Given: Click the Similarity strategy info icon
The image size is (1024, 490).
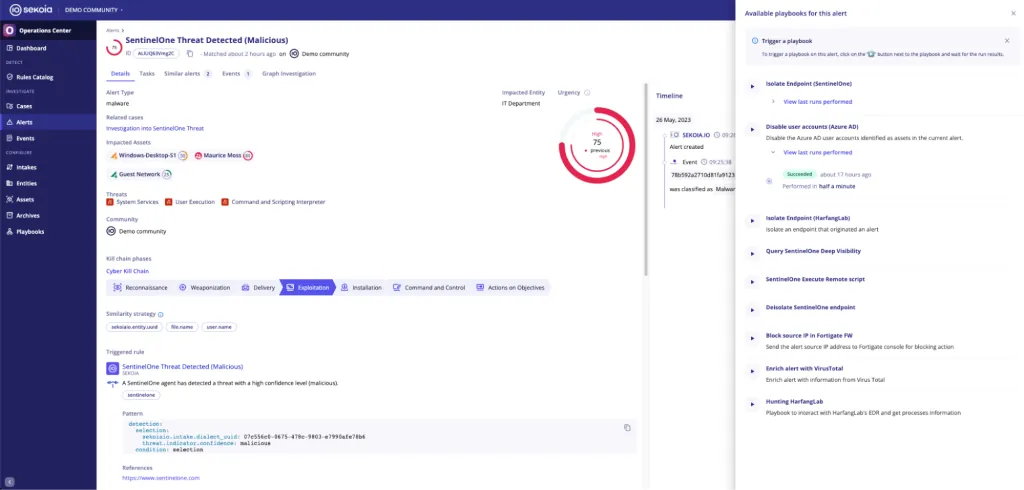Looking at the screenshot, I should coord(161,314).
